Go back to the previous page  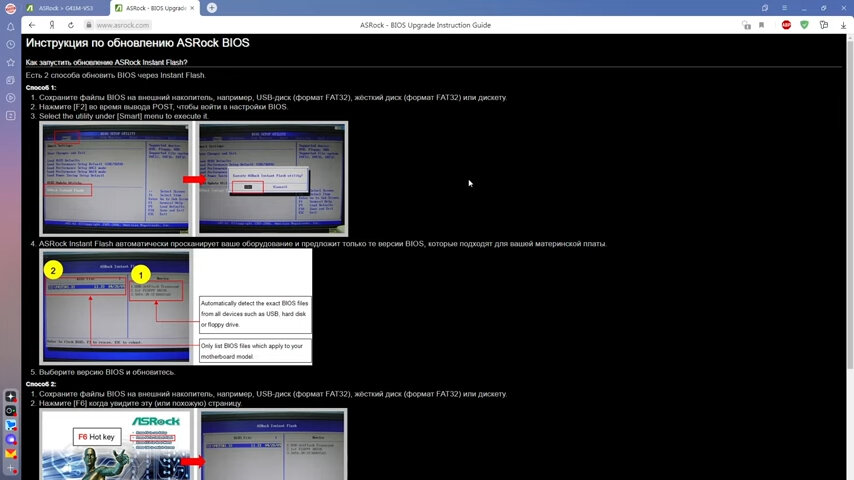coord(32,25)
